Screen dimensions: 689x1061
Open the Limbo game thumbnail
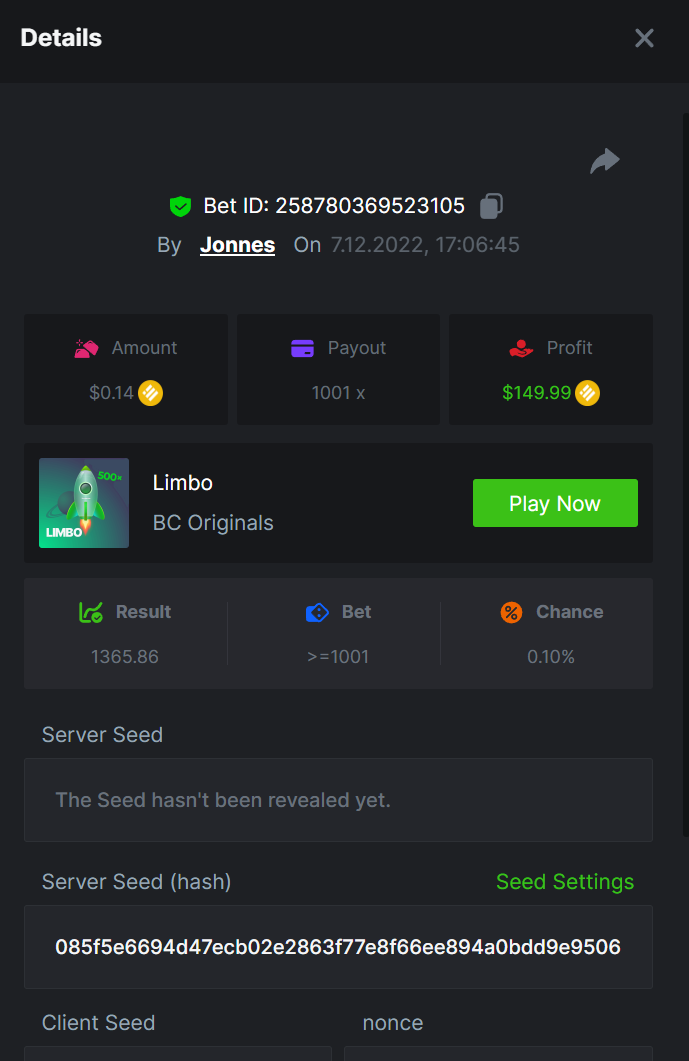click(84, 503)
